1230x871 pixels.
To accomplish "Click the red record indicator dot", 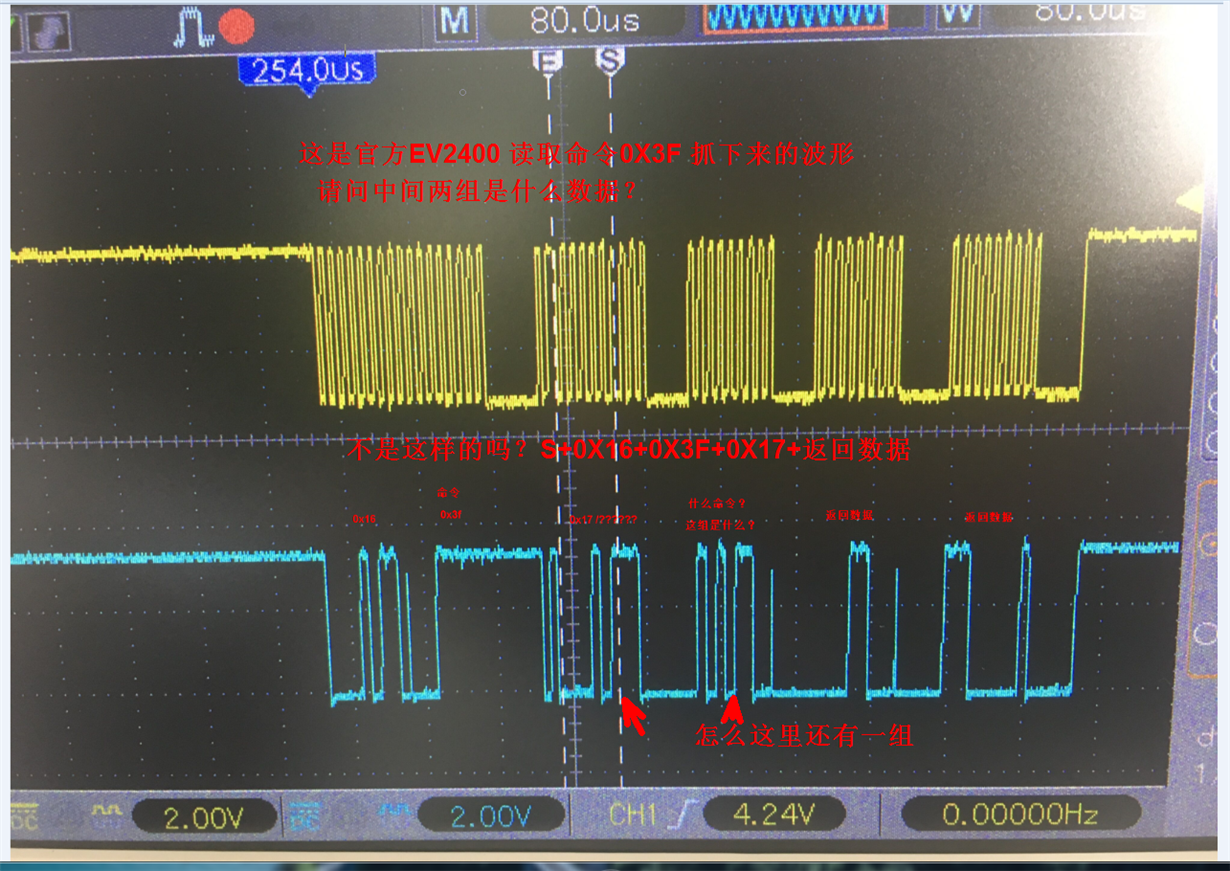I will click(x=236, y=26).
